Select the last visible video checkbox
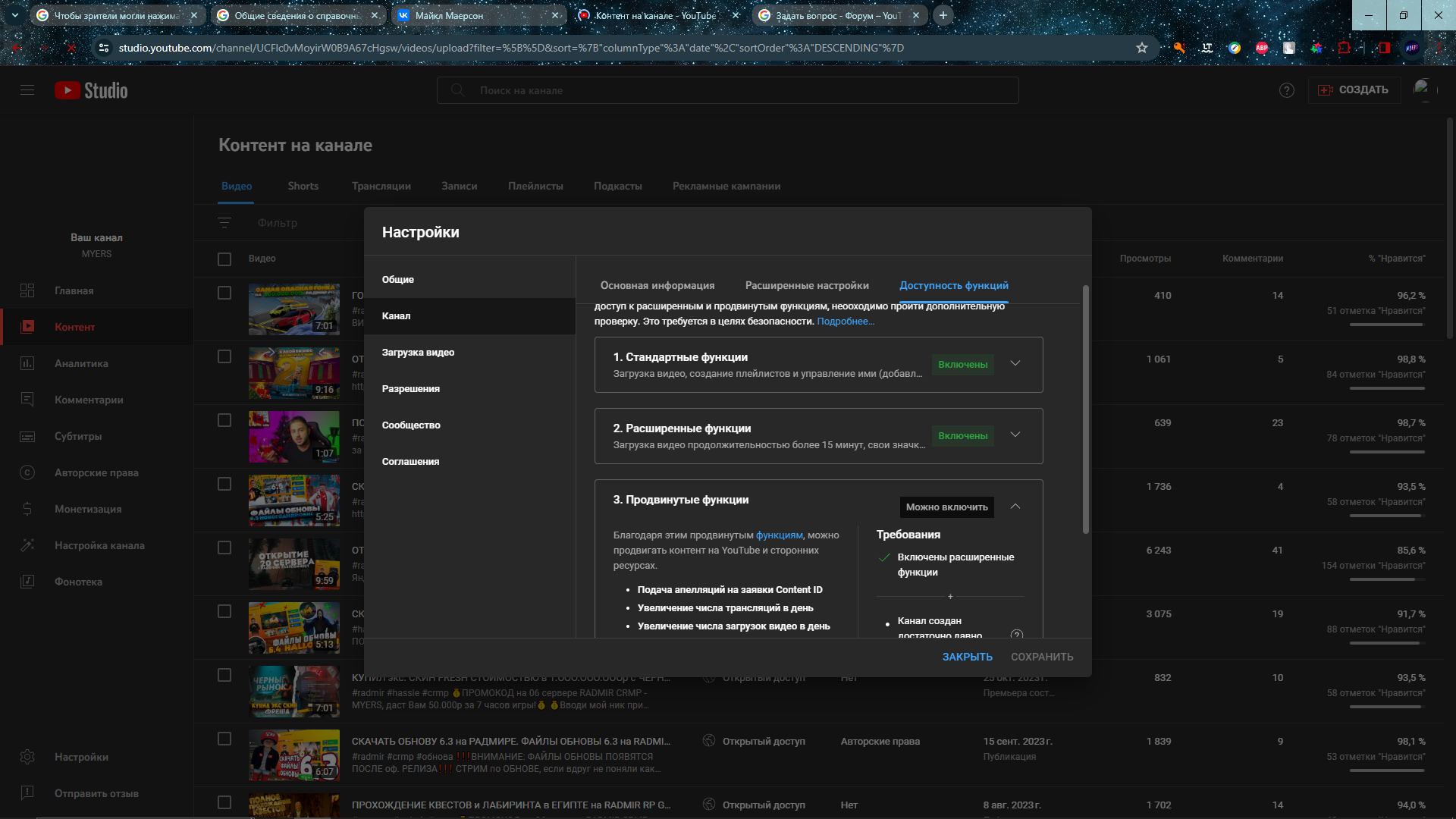Image resolution: width=1456 pixels, height=819 pixels. [x=224, y=802]
